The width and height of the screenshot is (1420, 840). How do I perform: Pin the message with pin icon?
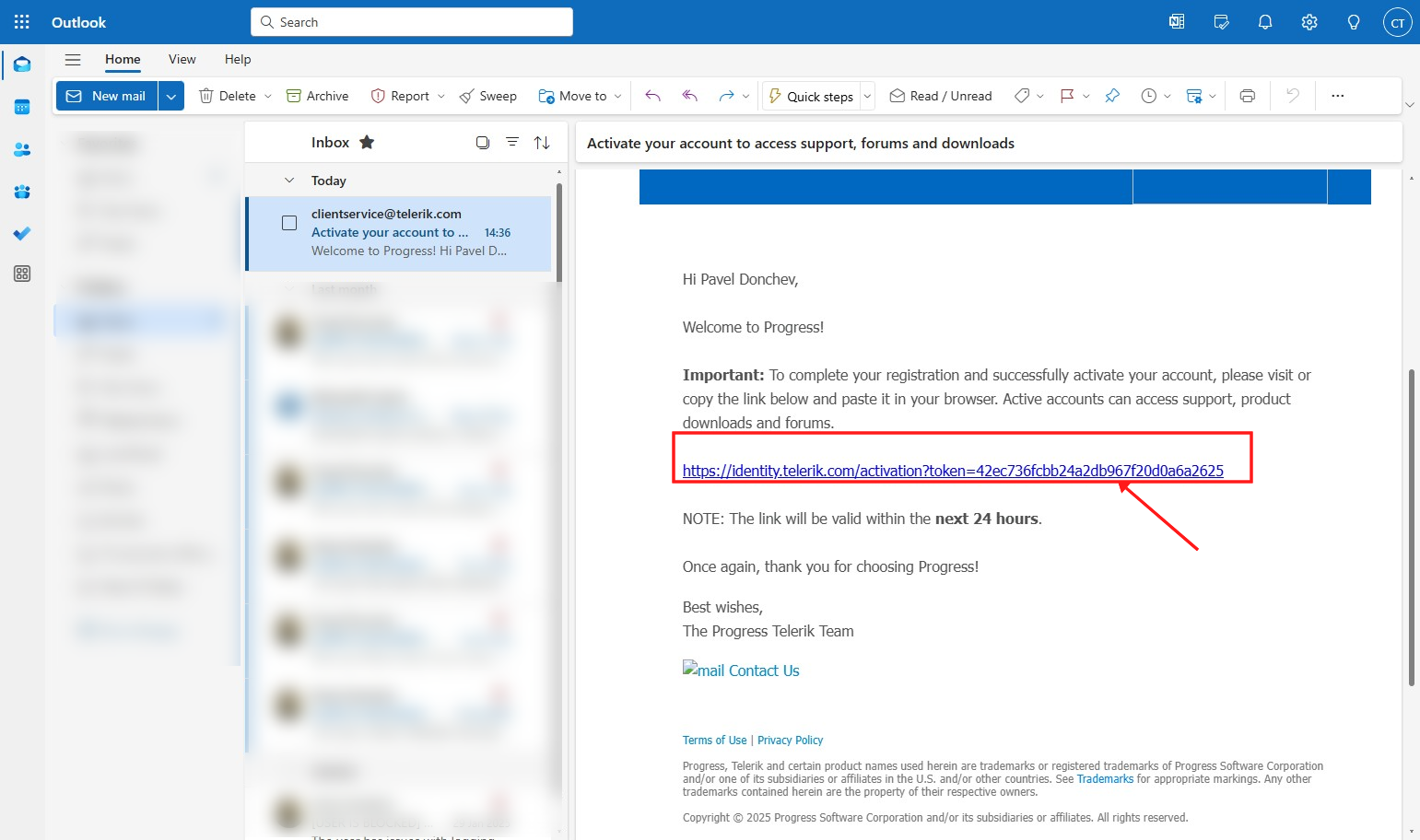click(x=1112, y=96)
